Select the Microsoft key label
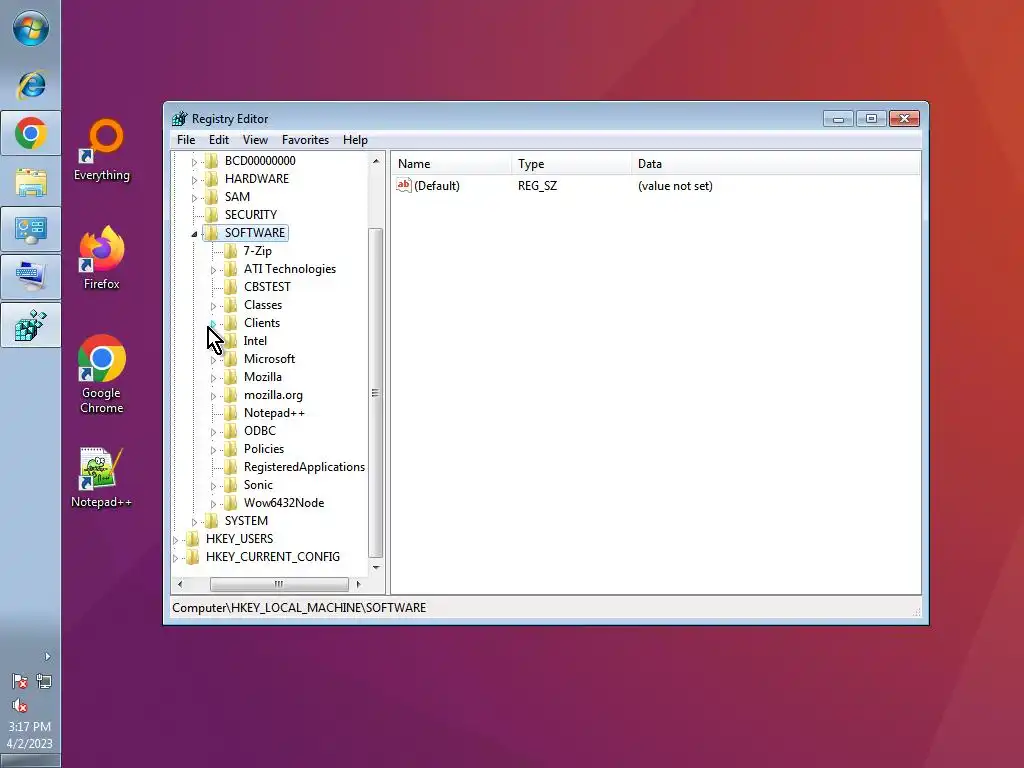This screenshot has height=768, width=1024. click(x=269, y=359)
